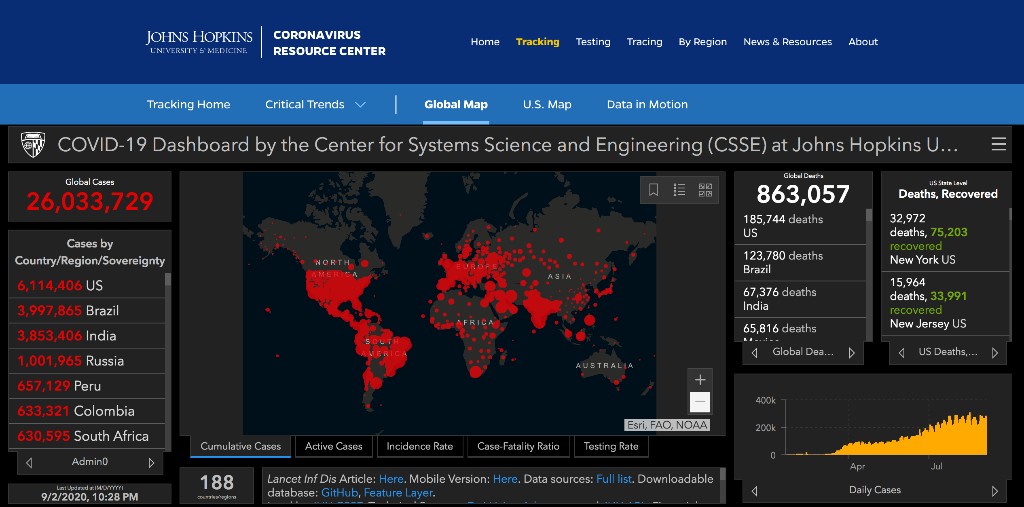Open the Testing navigation item
Screen dimensions: 1024x507
[593, 42]
